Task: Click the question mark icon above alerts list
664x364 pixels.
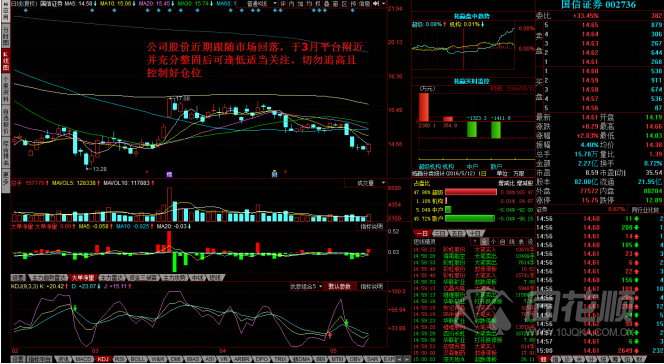Action: (476, 242)
